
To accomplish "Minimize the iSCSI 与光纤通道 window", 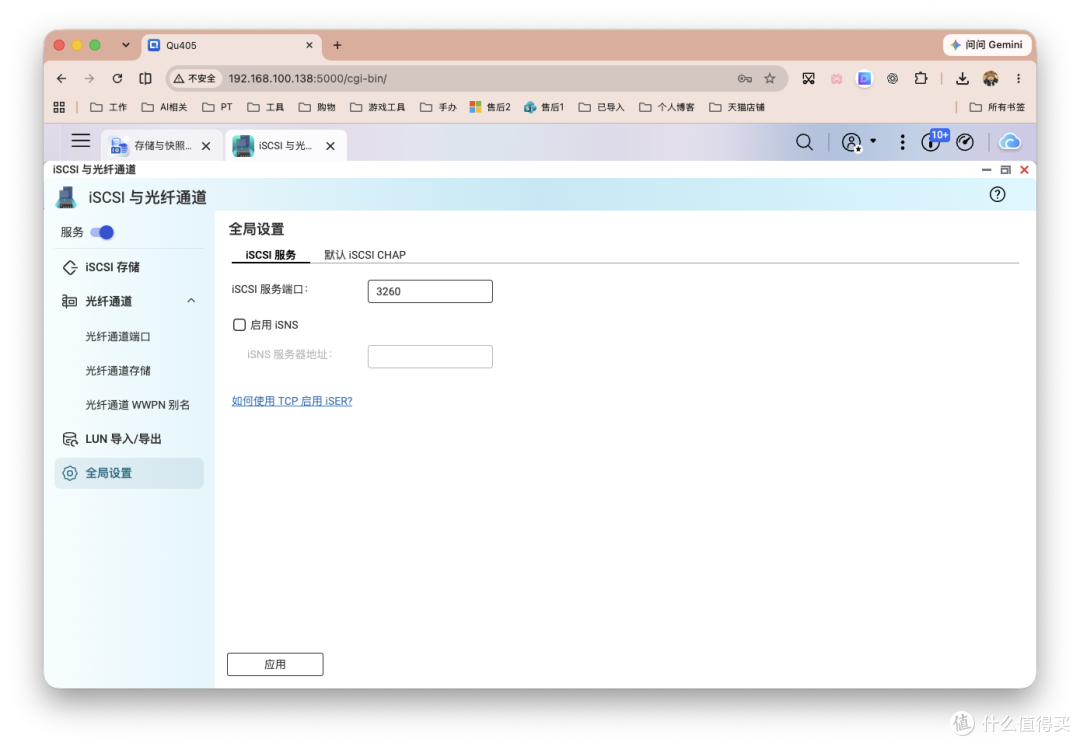I will click(x=986, y=170).
